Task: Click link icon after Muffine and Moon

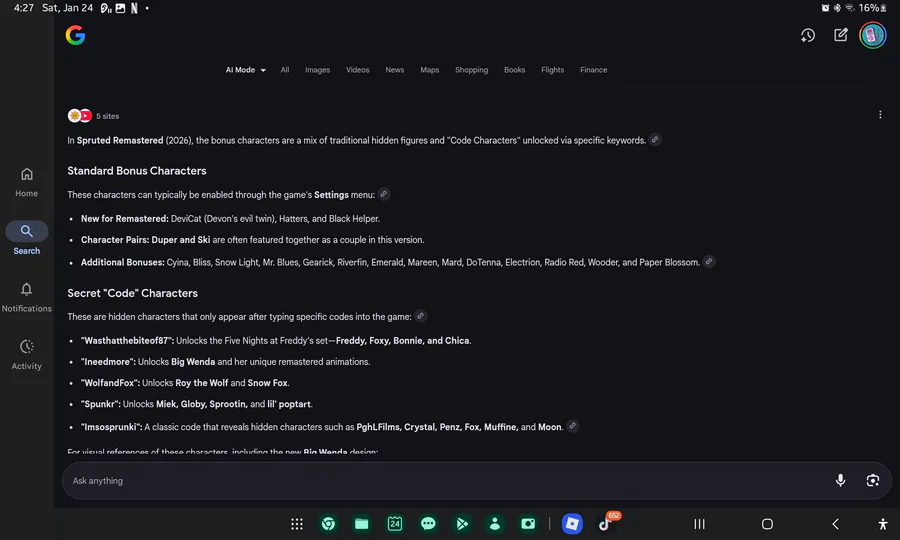Action: (x=572, y=426)
